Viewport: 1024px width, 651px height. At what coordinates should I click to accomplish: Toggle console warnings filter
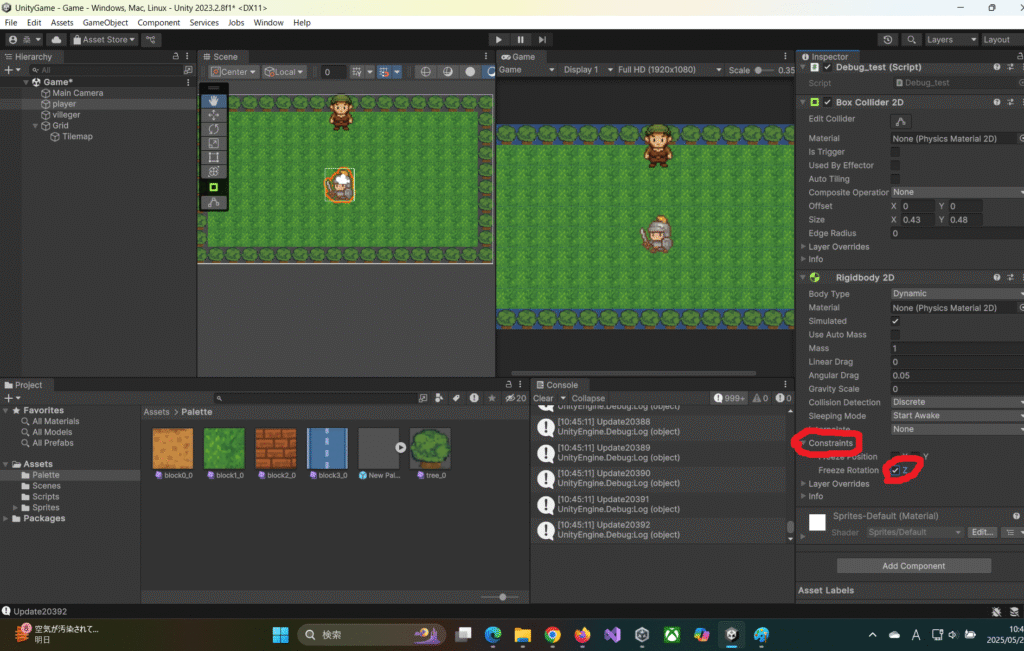(760, 398)
